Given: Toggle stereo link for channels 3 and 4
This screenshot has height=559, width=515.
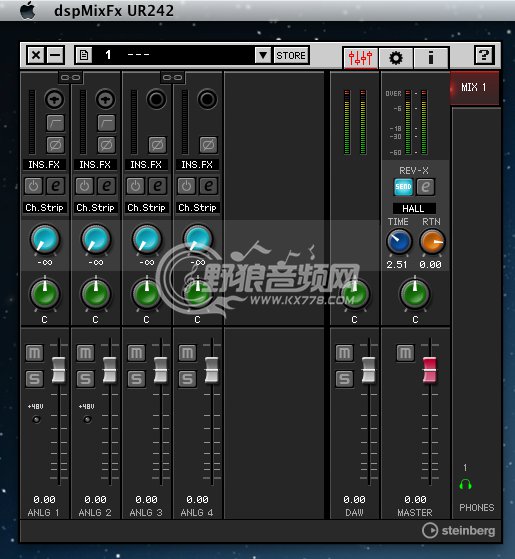Looking at the screenshot, I should [x=172, y=77].
